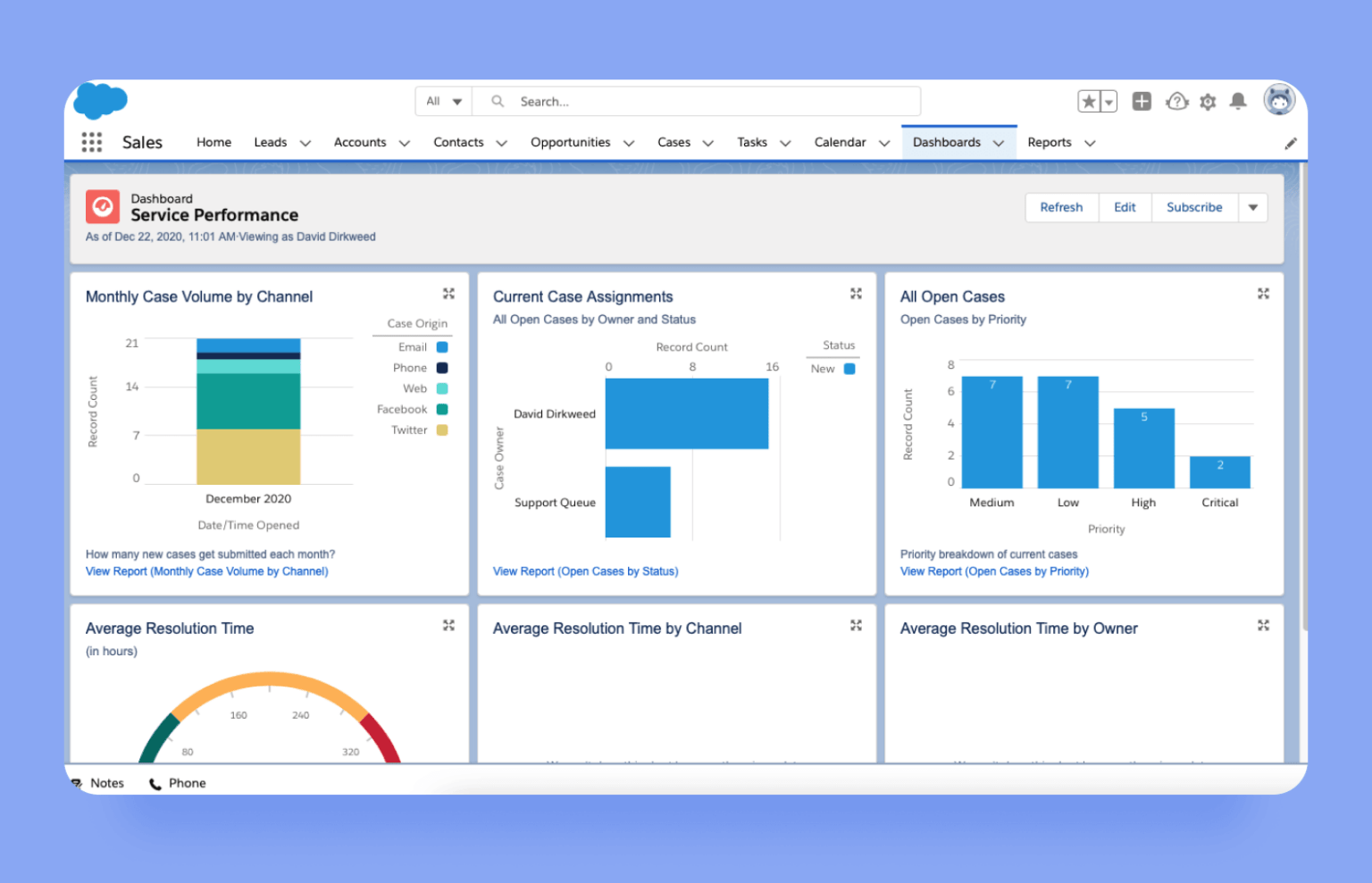
Task: Go to the Home tab
Action: (x=213, y=142)
